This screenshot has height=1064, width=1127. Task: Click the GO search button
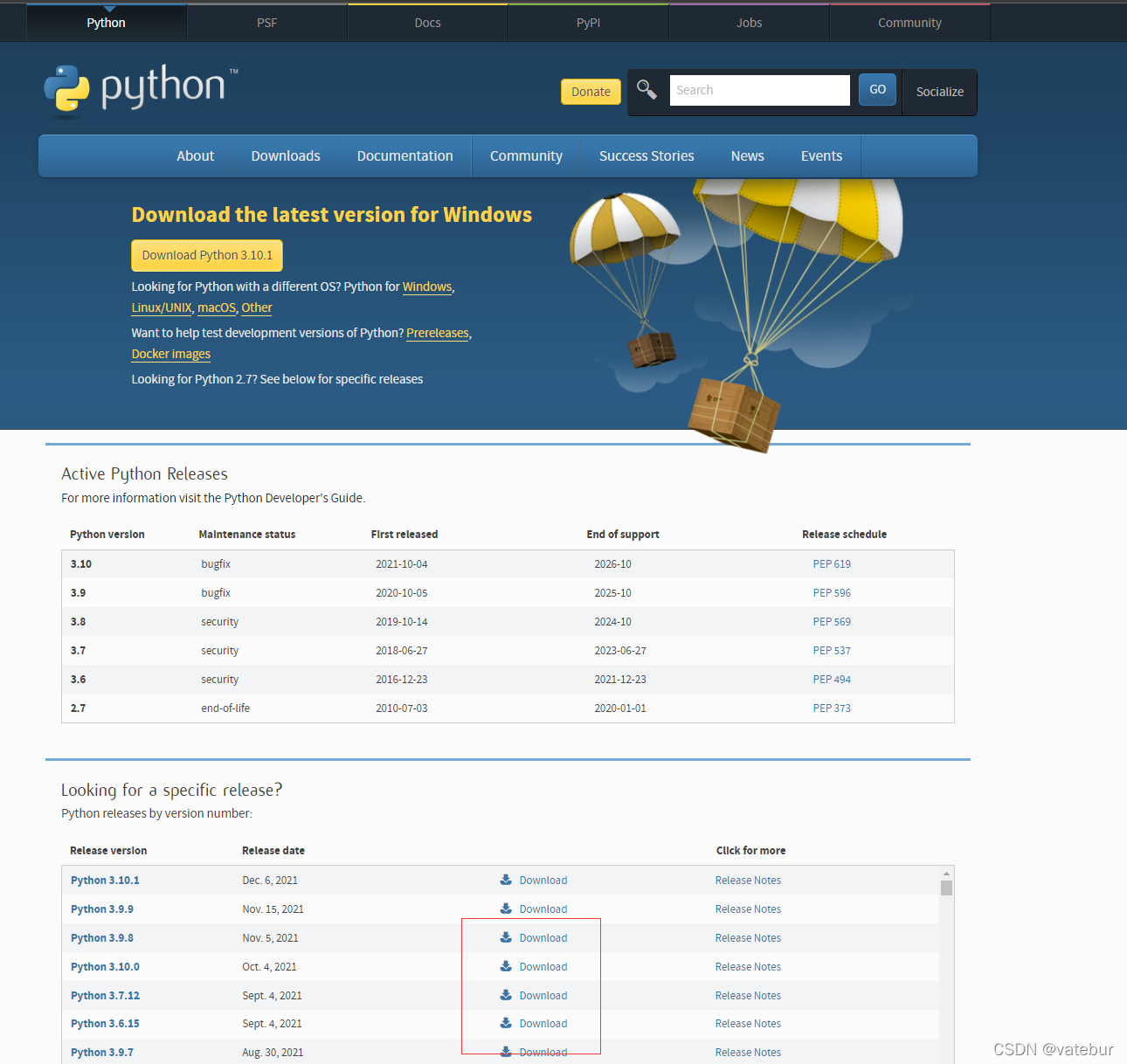(878, 90)
